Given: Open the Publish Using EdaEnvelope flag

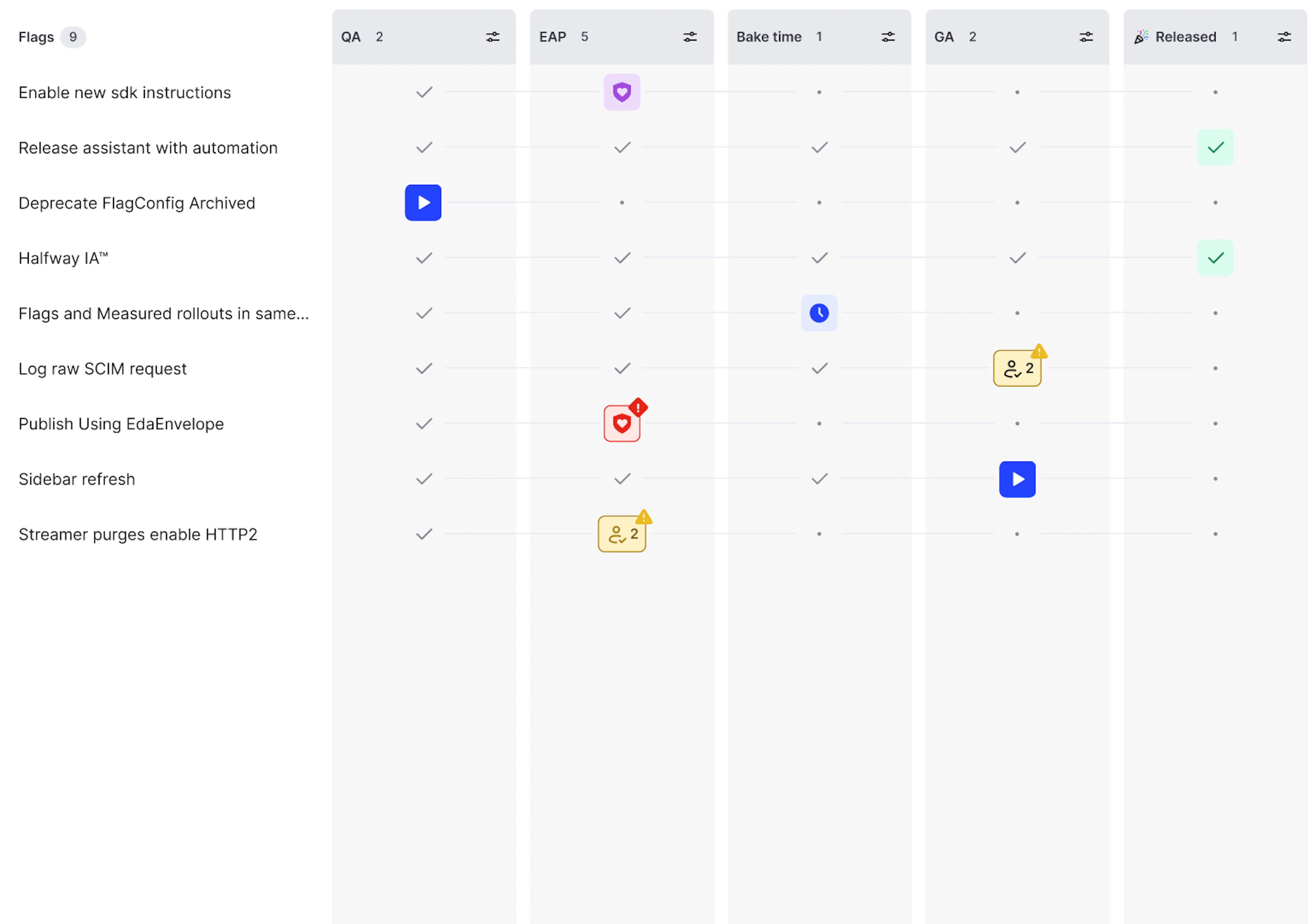Looking at the screenshot, I should tap(121, 423).
